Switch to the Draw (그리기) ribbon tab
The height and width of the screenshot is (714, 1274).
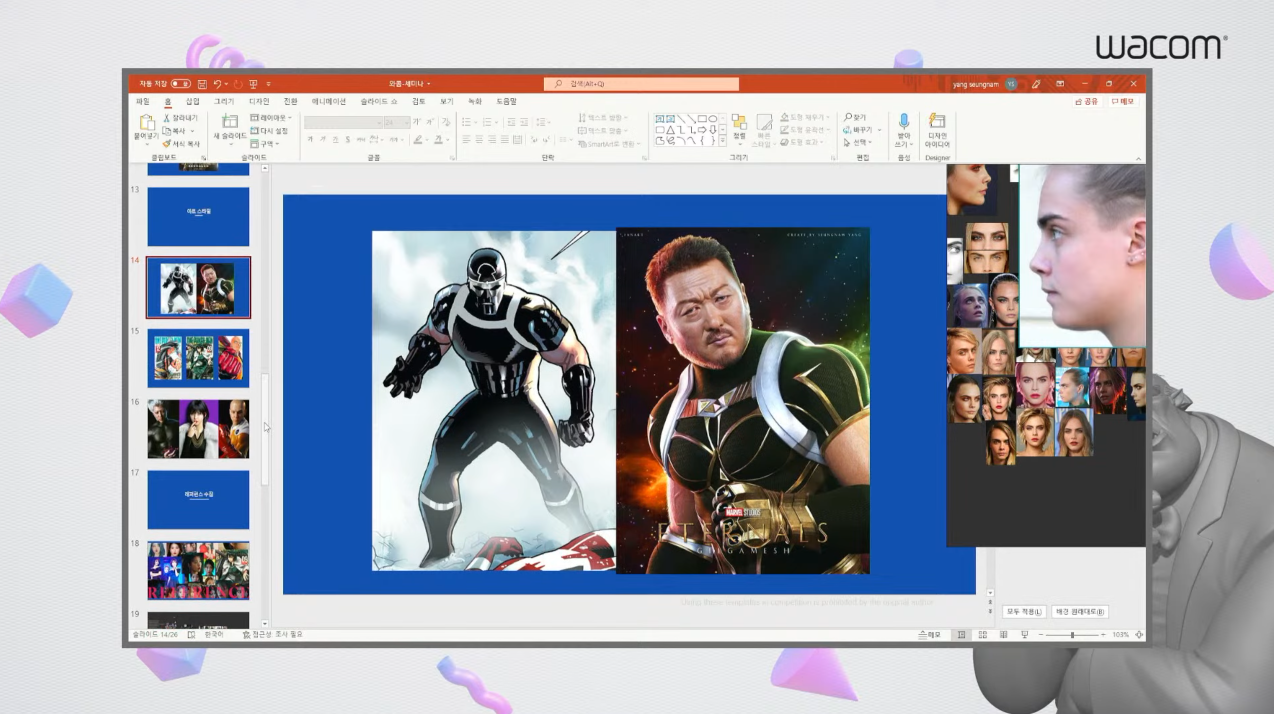[x=224, y=101]
